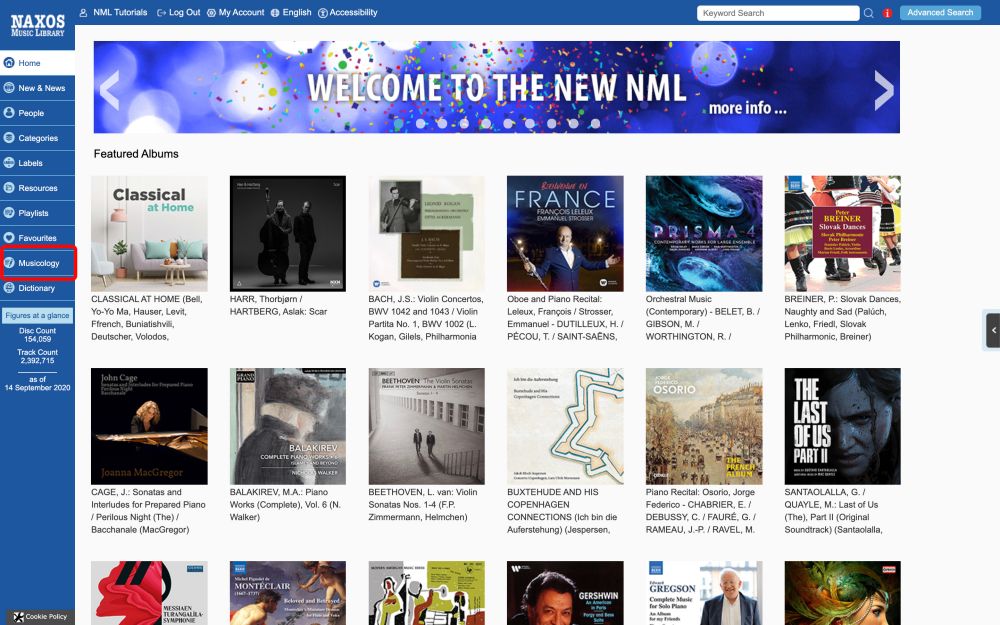Open the Categories sidebar section
This screenshot has height=625, width=1000.
(x=37, y=138)
